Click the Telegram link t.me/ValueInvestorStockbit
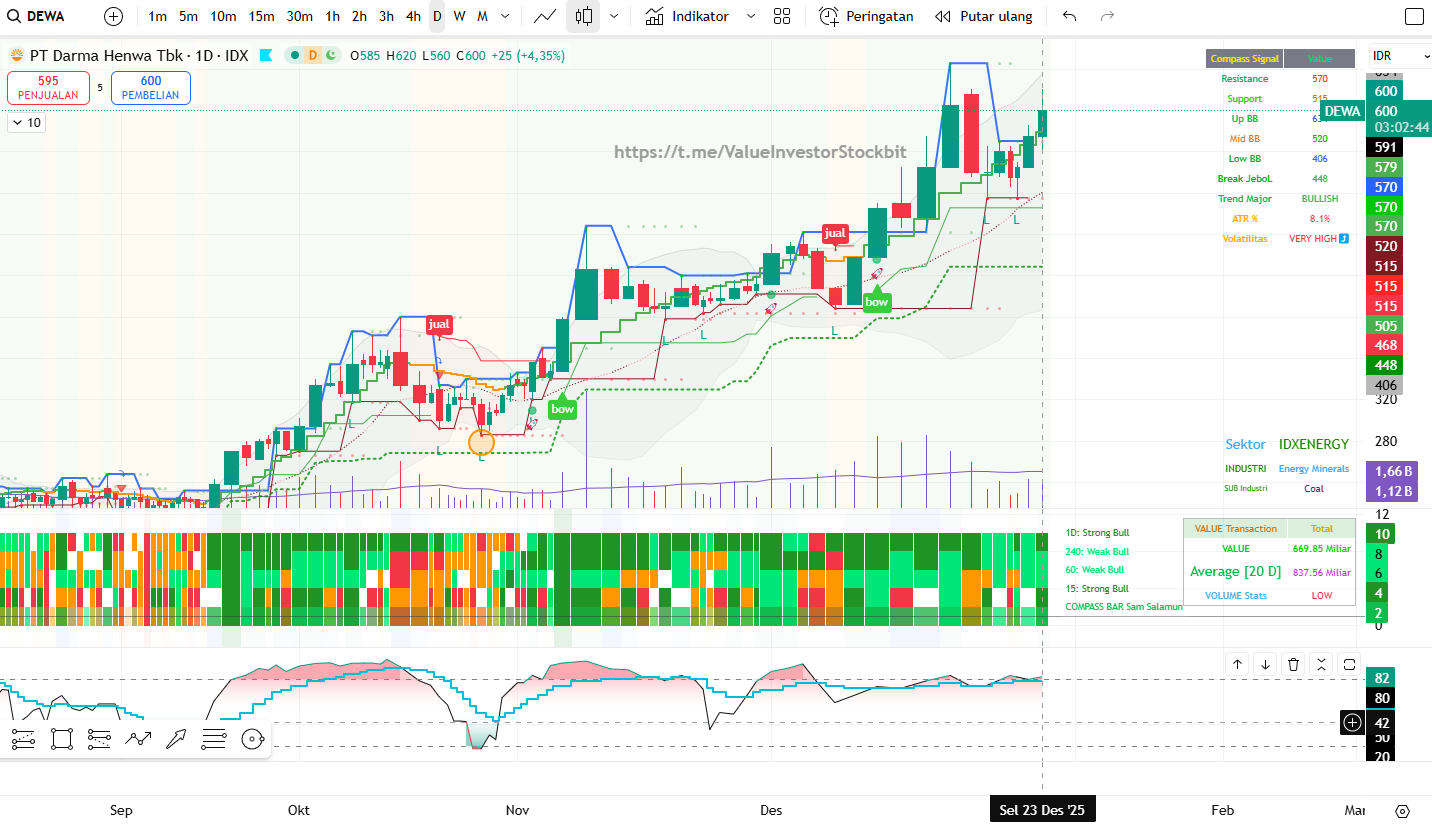This screenshot has height=824, width=1432. pos(760,152)
